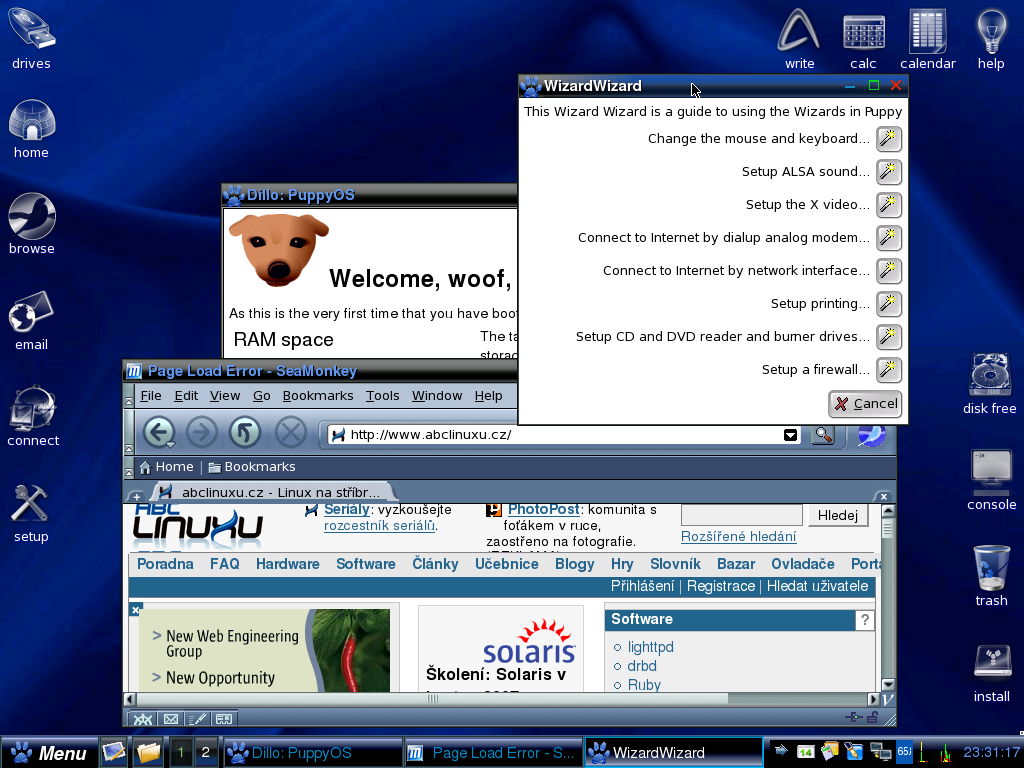This screenshot has height=768, width=1024.
Task: Open the Bookmarks folder on the personal toolbar
Action: [x=251, y=467]
